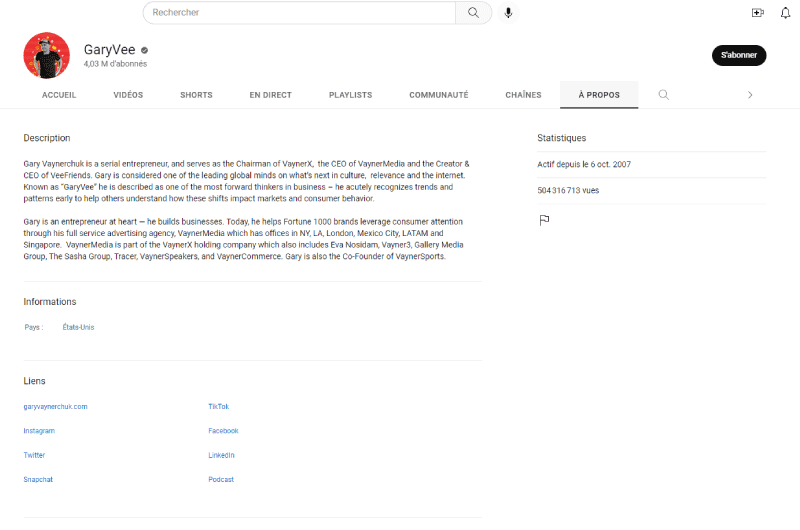
Task: Click the Actif depuis le 6 oct. 2007 text
Action: click(584, 164)
